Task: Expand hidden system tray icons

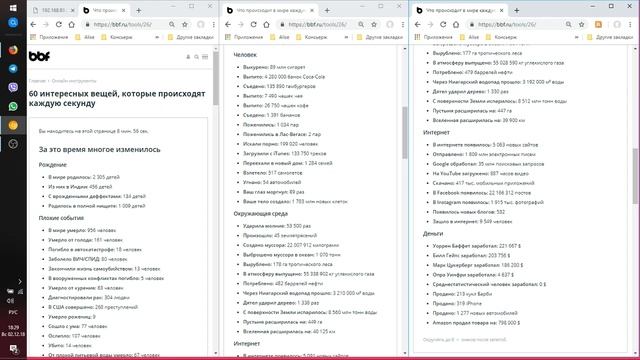Action: point(20,282)
